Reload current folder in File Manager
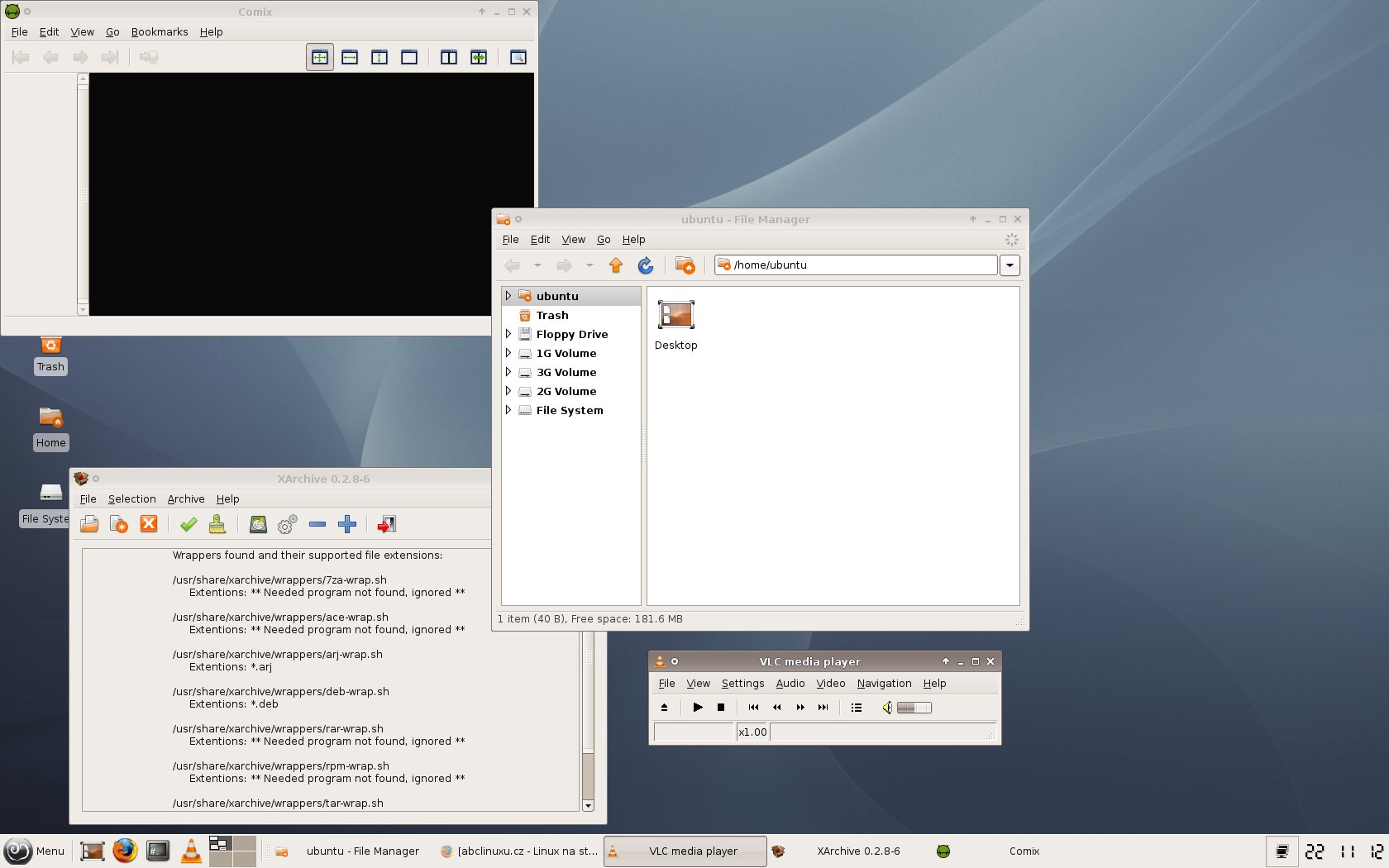The height and width of the screenshot is (868, 1389). pyautogui.click(x=646, y=265)
